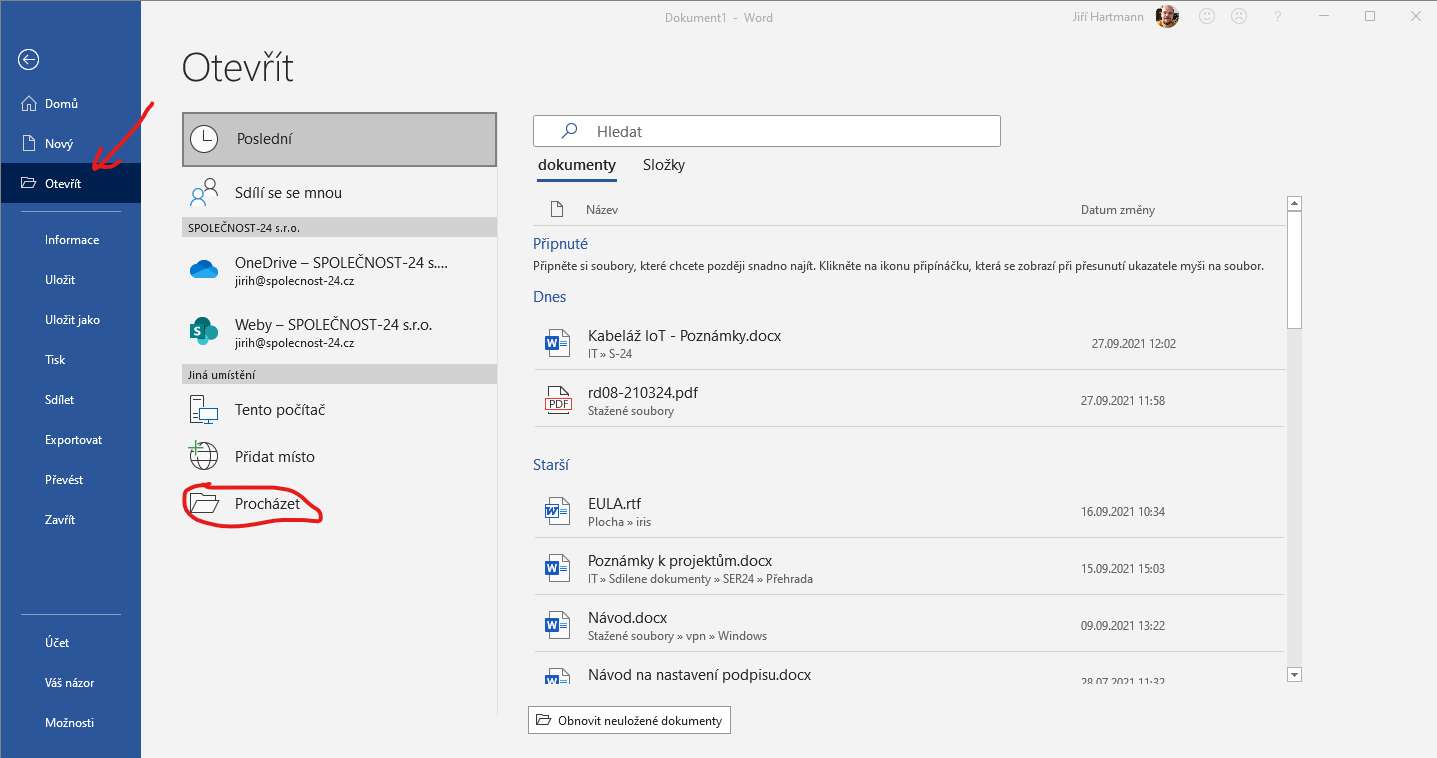Open EULA.rtf
This screenshot has width=1437, height=758.
(x=910, y=511)
